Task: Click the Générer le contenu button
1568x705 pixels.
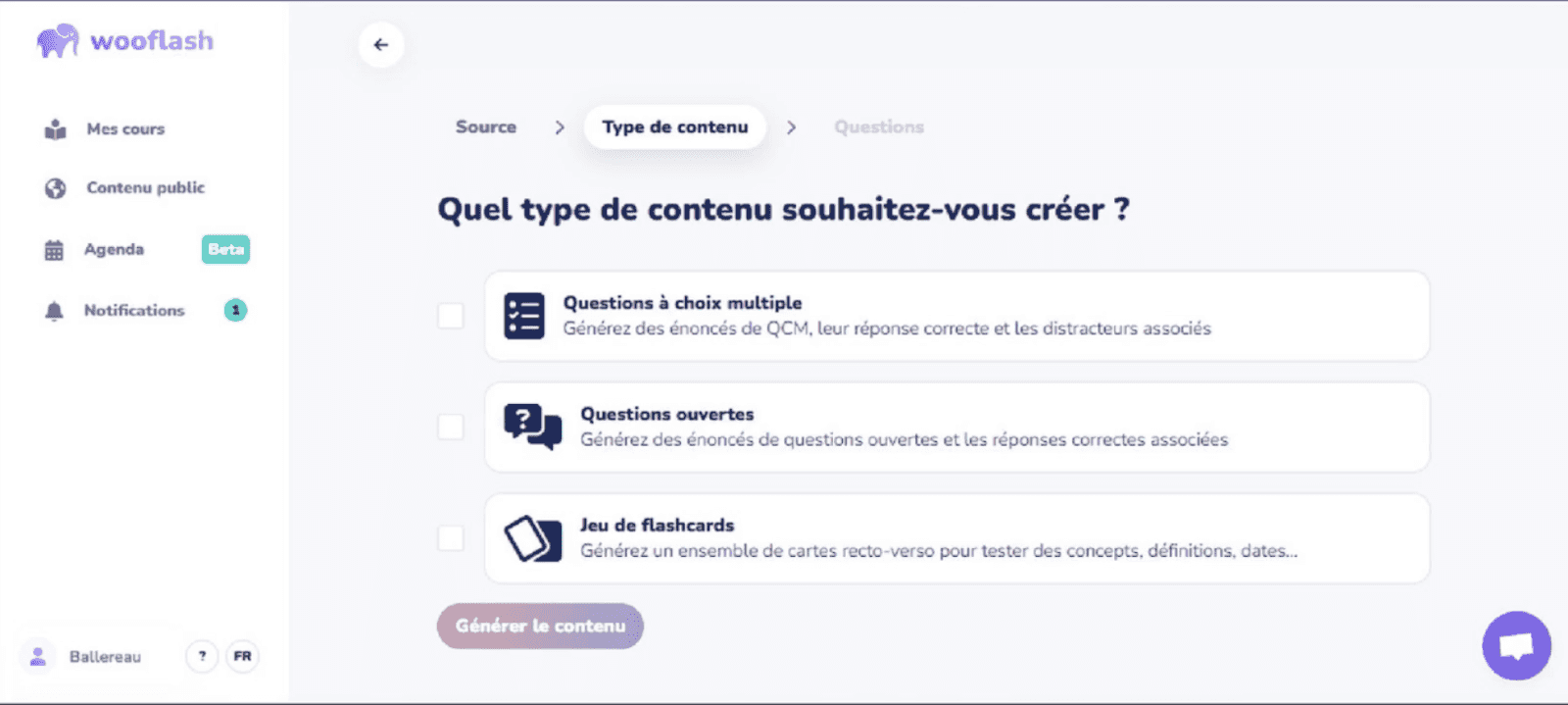Action: coord(540,626)
